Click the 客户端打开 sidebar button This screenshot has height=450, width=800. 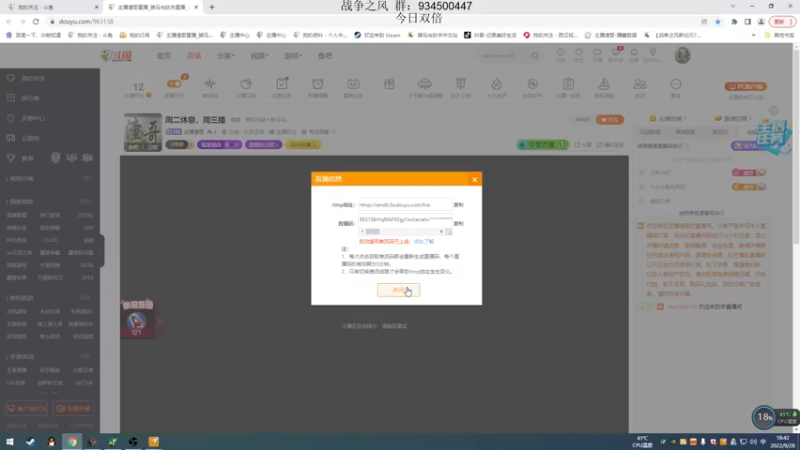27,409
